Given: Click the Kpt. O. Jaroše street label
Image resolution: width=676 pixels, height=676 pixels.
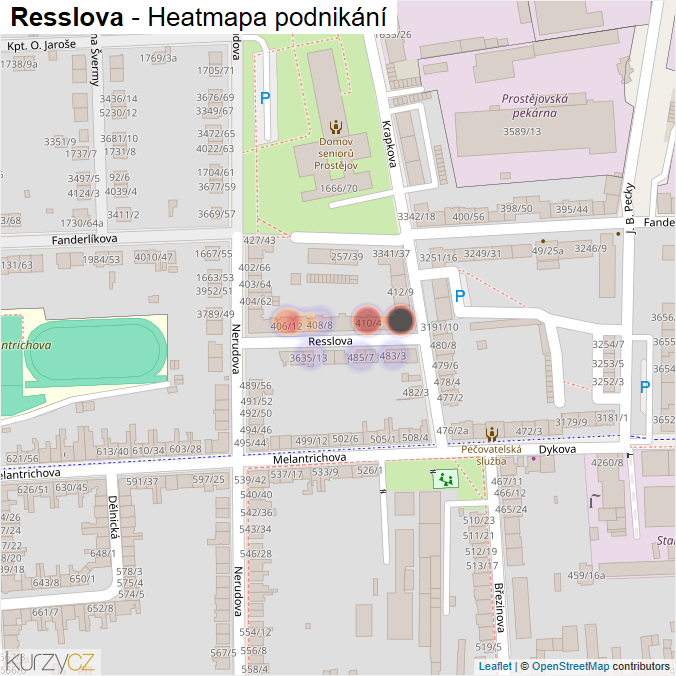Looking at the screenshot, I should coord(41,45).
